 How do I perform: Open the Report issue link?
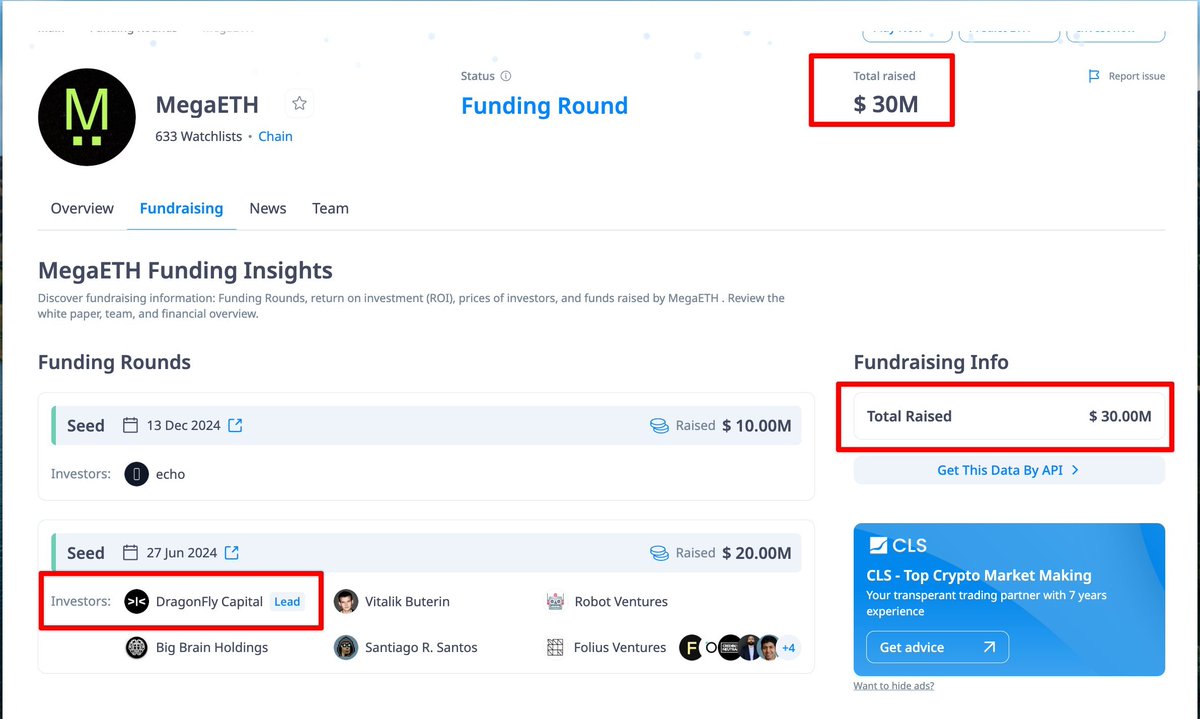1137,76
